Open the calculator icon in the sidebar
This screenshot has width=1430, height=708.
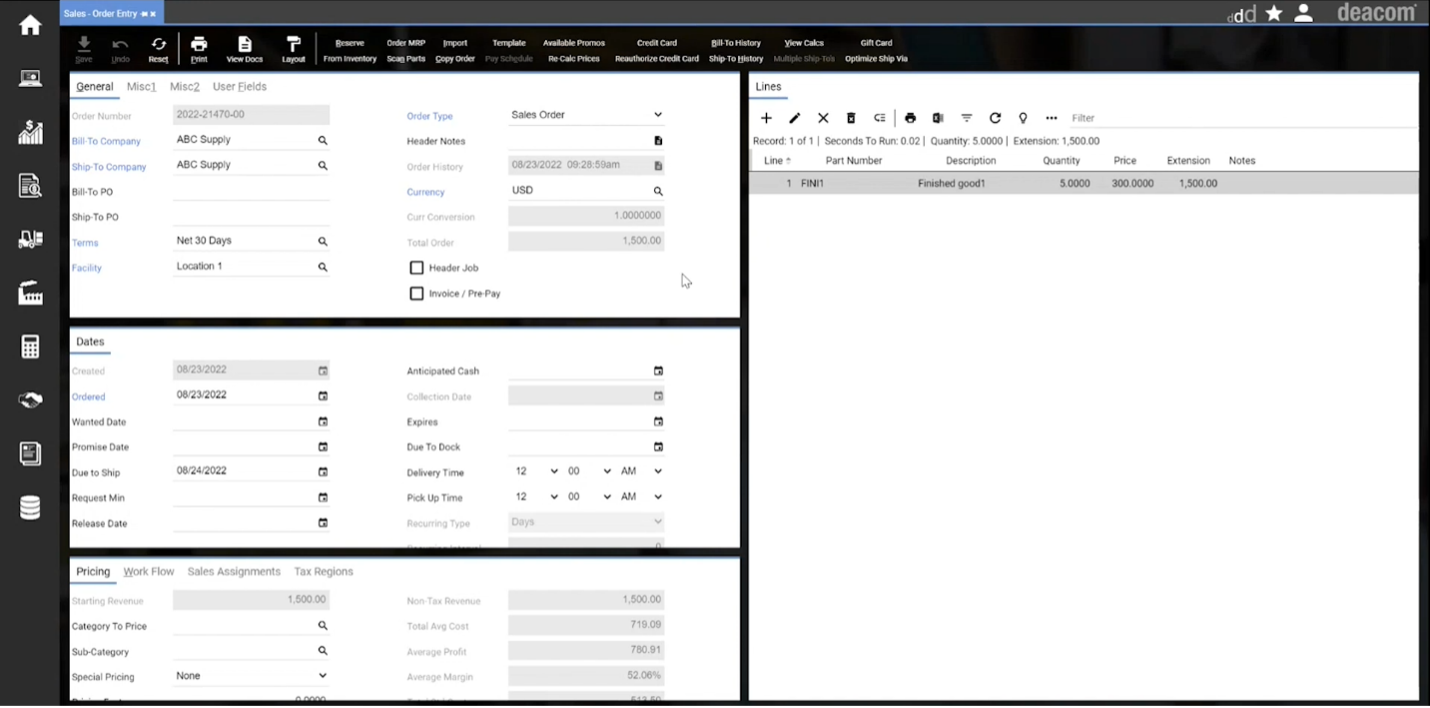tap(29, 347)
